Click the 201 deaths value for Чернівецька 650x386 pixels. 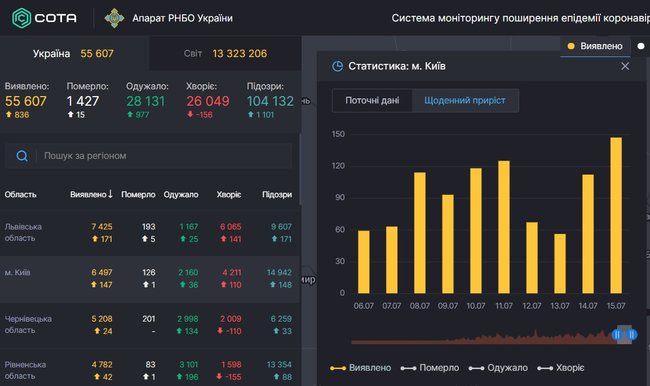click(x=149, y=319)
